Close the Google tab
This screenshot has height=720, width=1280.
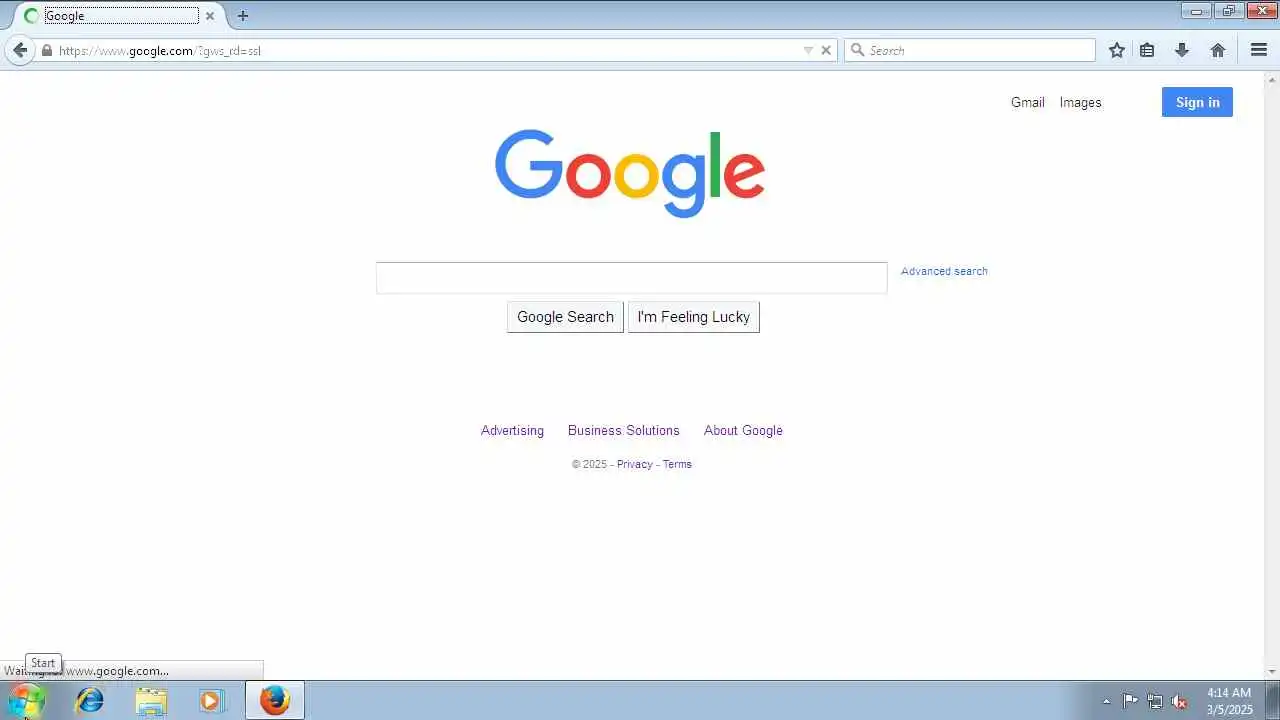tap(210, 16)
